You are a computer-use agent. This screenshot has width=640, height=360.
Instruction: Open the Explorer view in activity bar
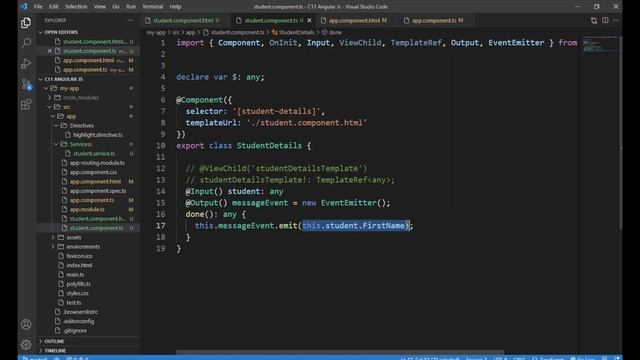coord(26,23)
